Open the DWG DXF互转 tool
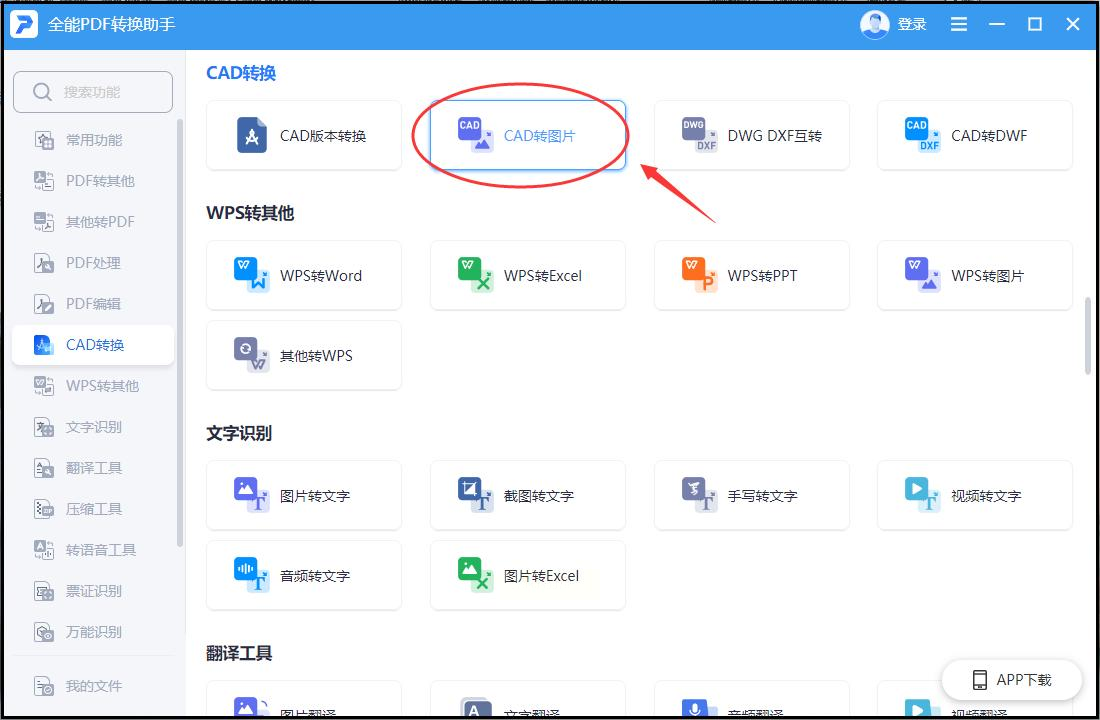Screen dimensions: 1100x720 (751, 135)
